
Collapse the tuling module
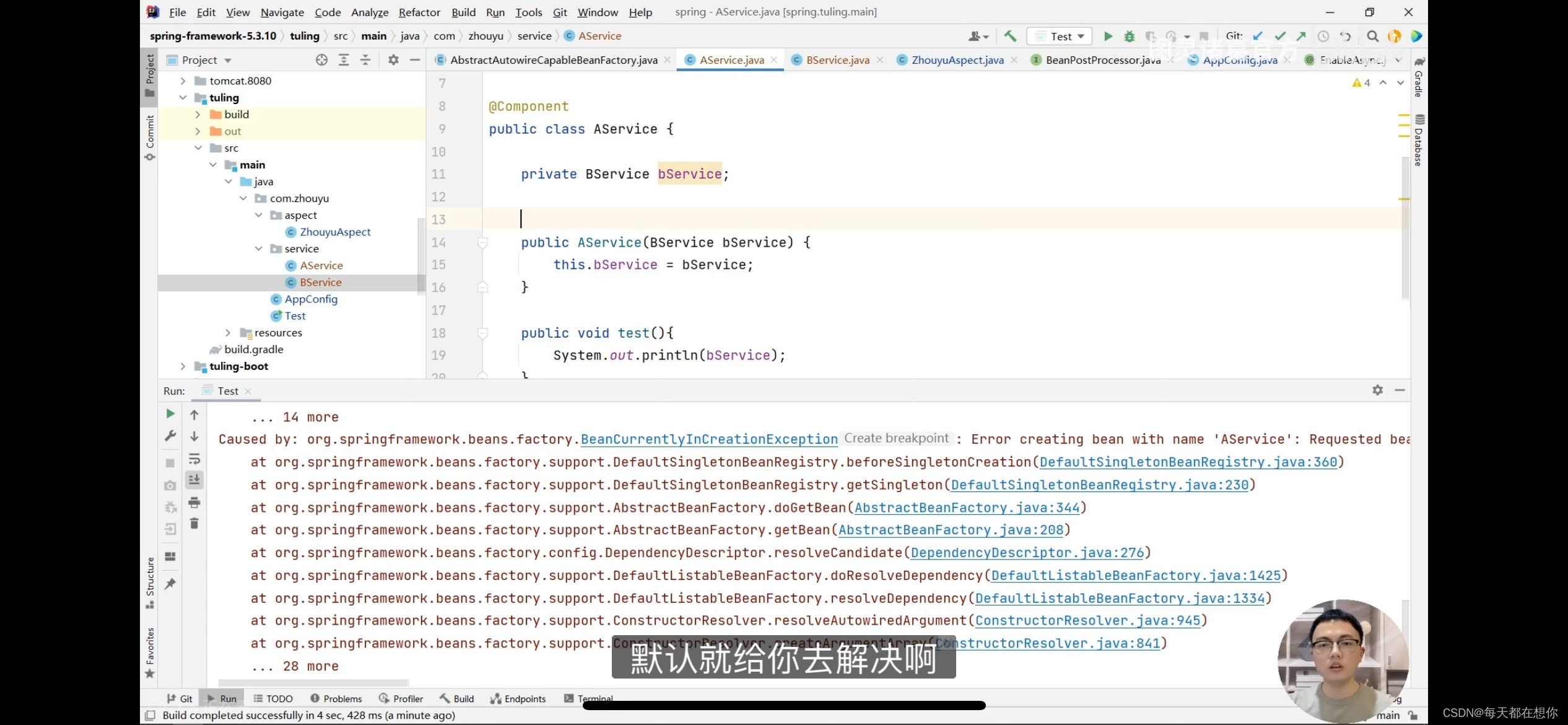(x=183, y=97)
